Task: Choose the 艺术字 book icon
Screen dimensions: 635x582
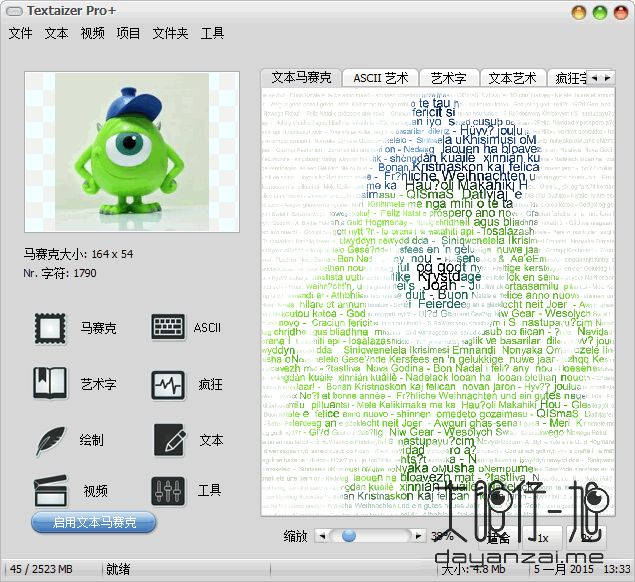Action: pyautogui.click(x=50, y=383)
